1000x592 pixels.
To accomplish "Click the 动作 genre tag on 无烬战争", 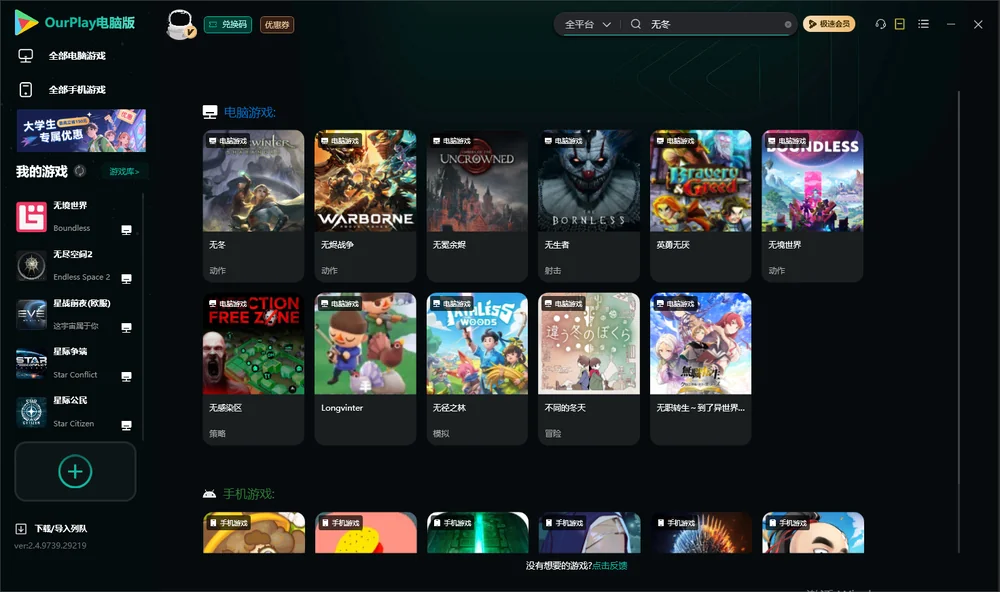I will pos(329,270).
